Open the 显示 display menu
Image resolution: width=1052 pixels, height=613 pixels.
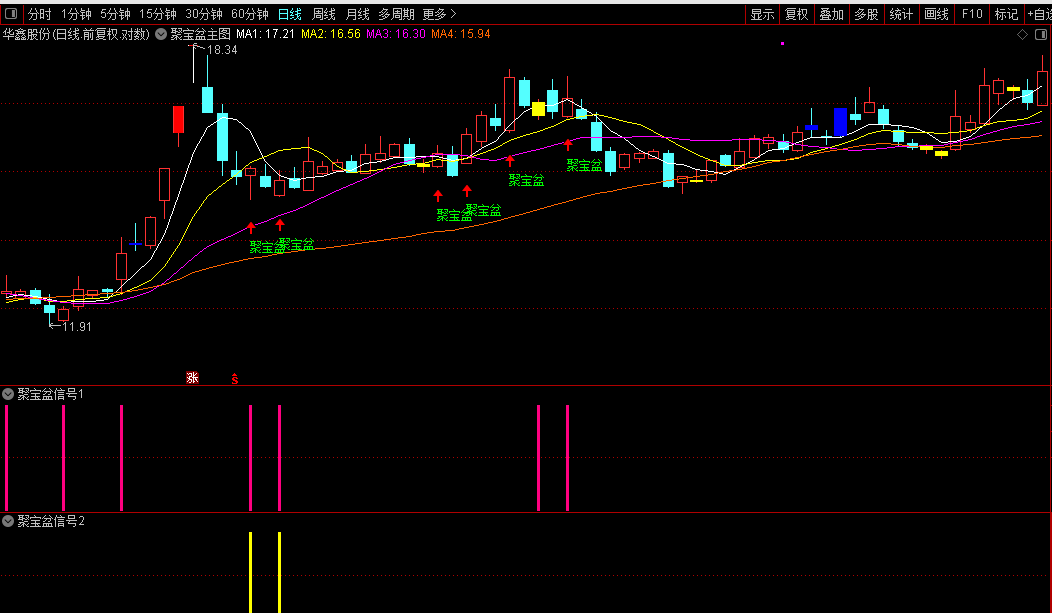pos(763,14)
